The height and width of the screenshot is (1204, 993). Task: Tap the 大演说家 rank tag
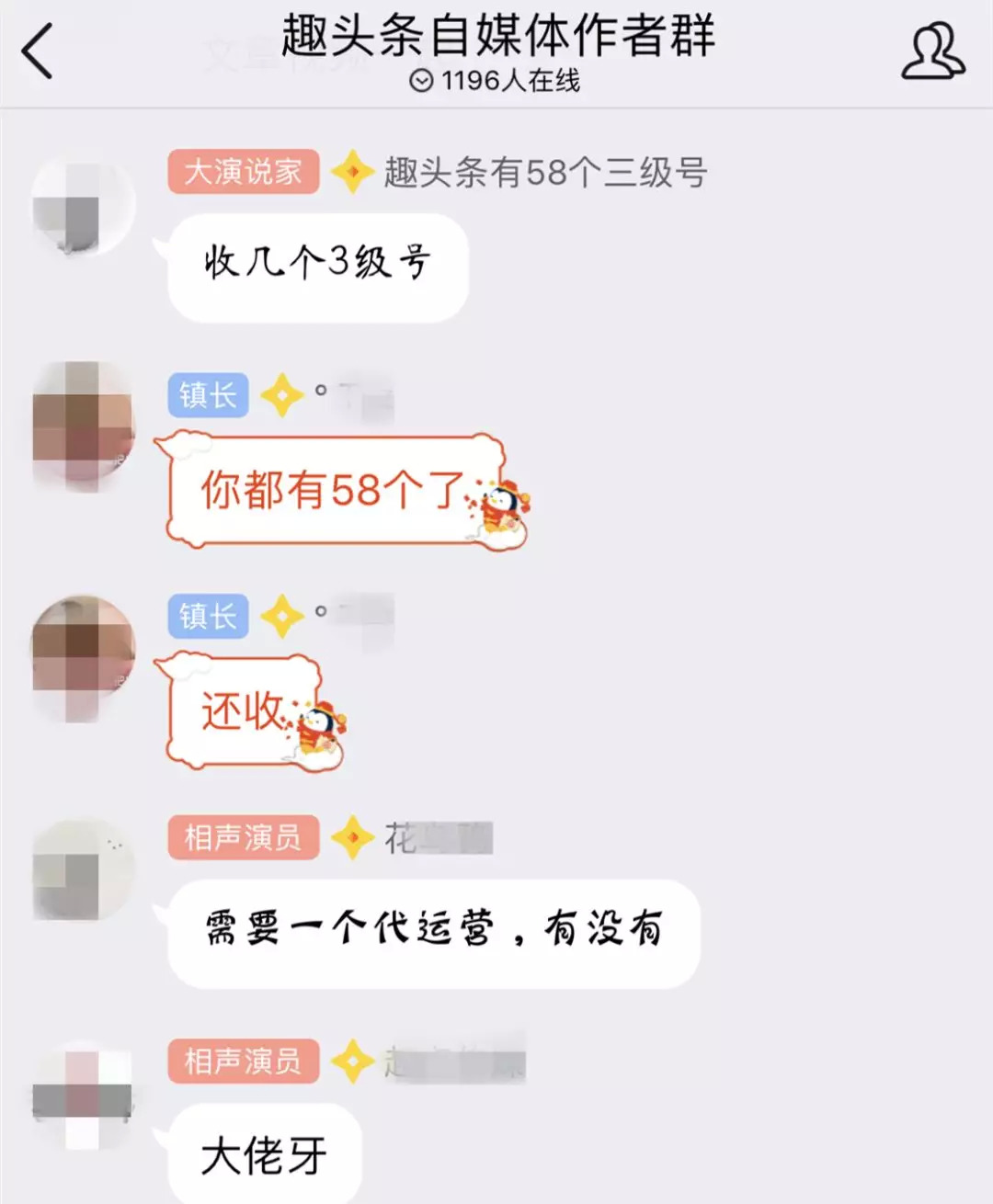[x=244, y=172]
